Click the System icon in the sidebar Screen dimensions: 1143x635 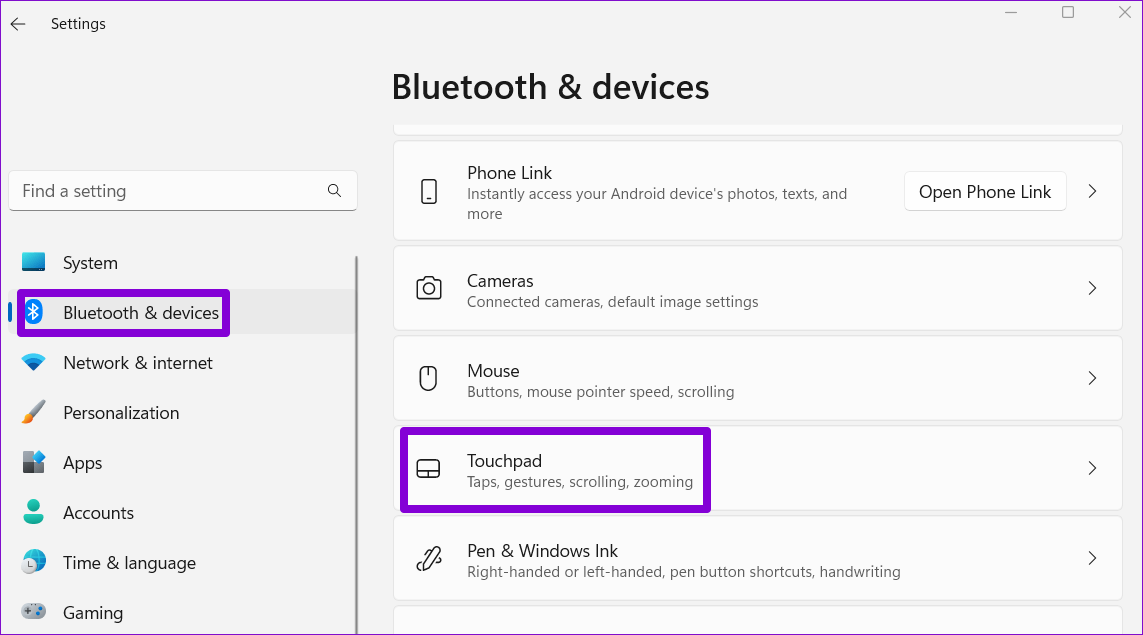(x=33, y=262)
